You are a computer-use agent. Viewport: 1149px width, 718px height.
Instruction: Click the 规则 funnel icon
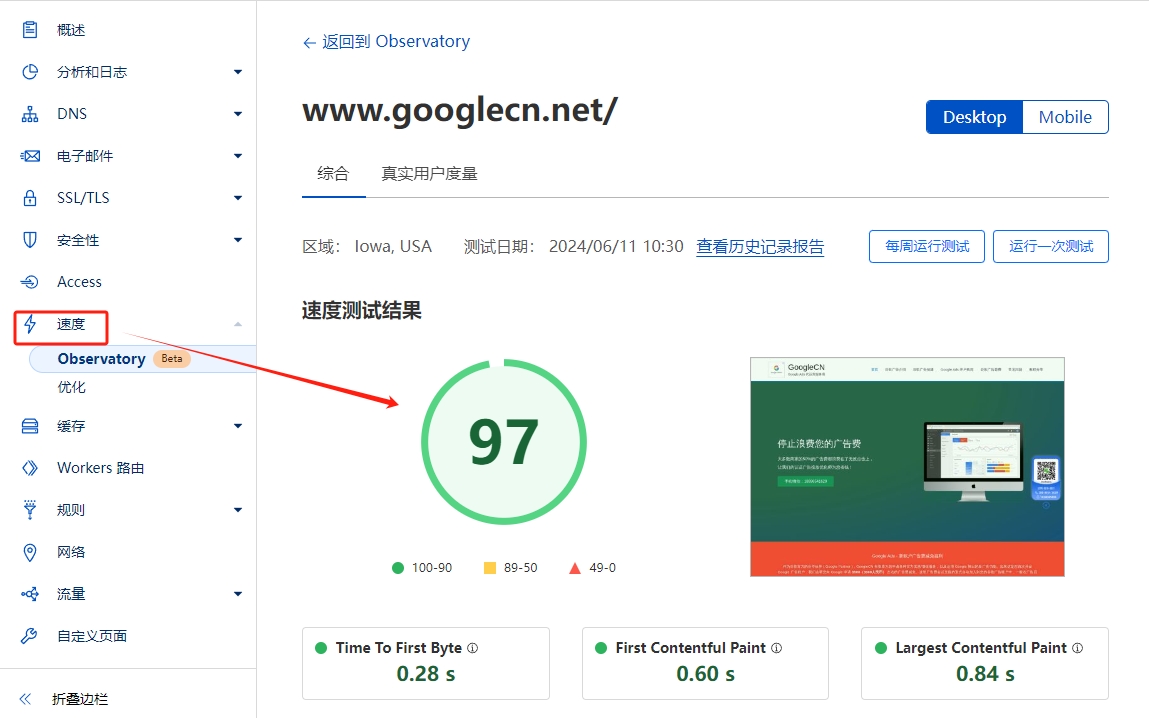[30, 510]
